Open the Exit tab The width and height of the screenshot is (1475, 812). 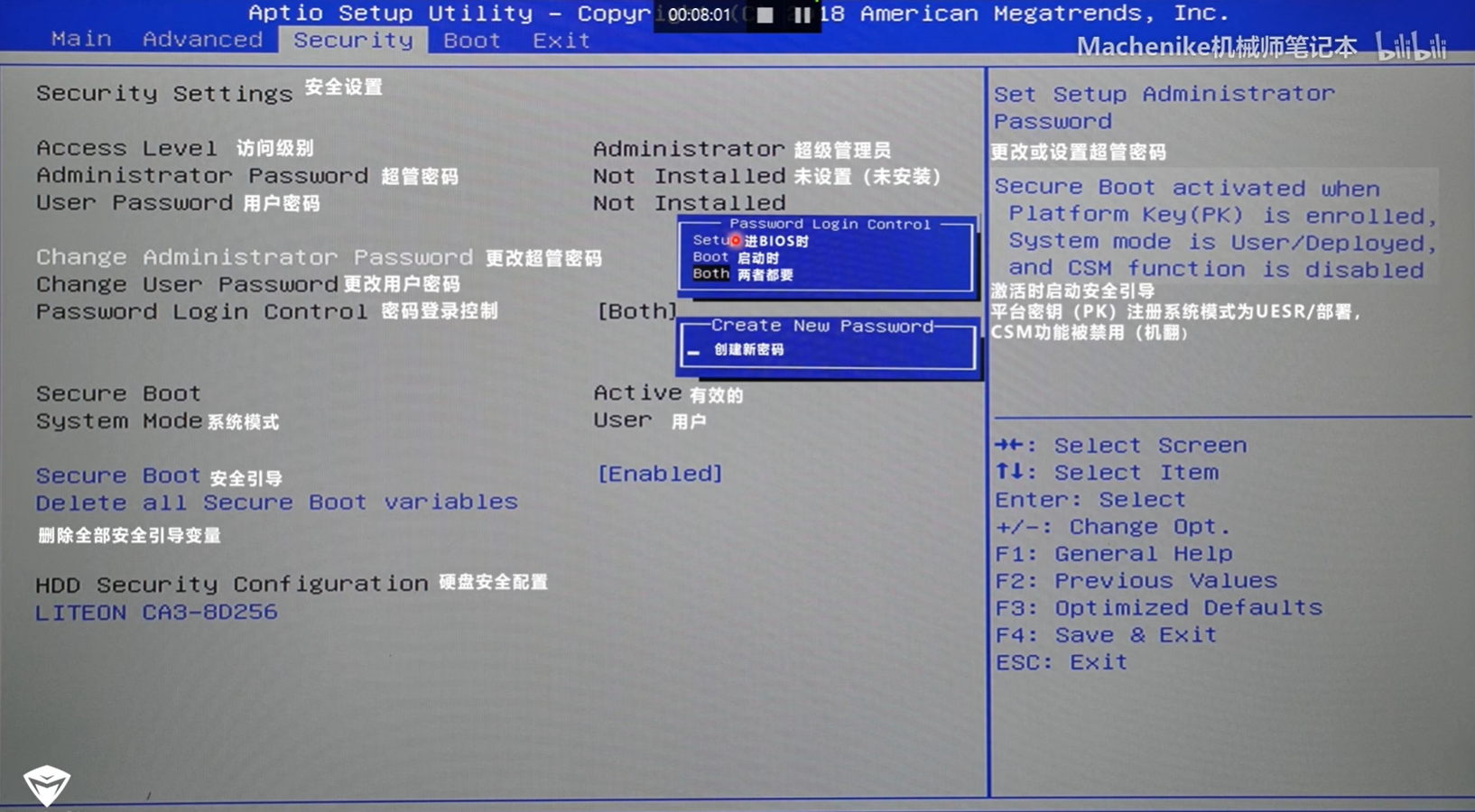[x=560, y=40]
